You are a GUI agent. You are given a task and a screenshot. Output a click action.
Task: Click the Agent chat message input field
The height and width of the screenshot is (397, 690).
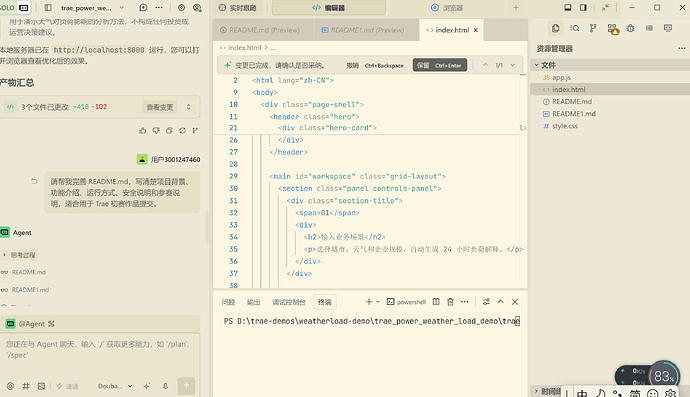[x=99, y=349]
